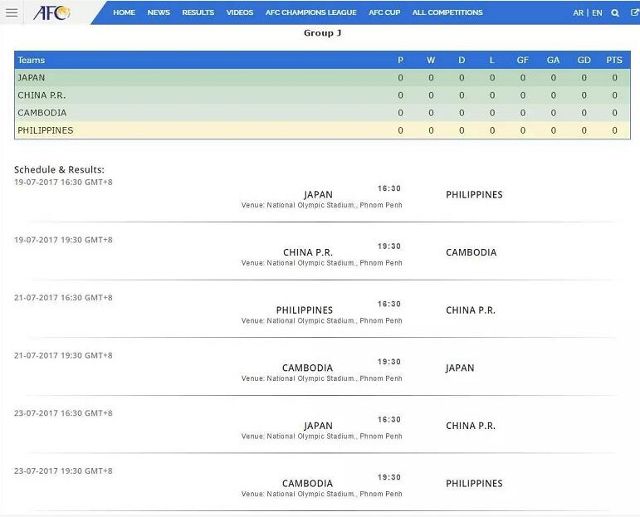Click JAPAN opposing Cambodia on 21-07
Image resolution: width=640 pixels, height=517 pixels.
point(460,368)
